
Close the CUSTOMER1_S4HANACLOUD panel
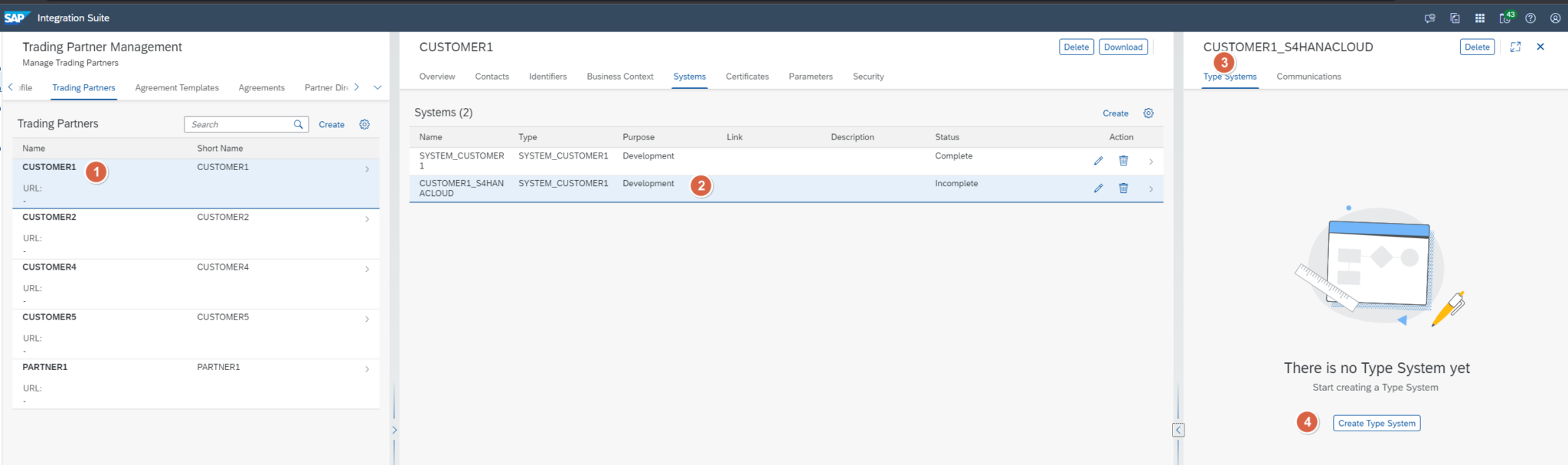click(1540, 47)
